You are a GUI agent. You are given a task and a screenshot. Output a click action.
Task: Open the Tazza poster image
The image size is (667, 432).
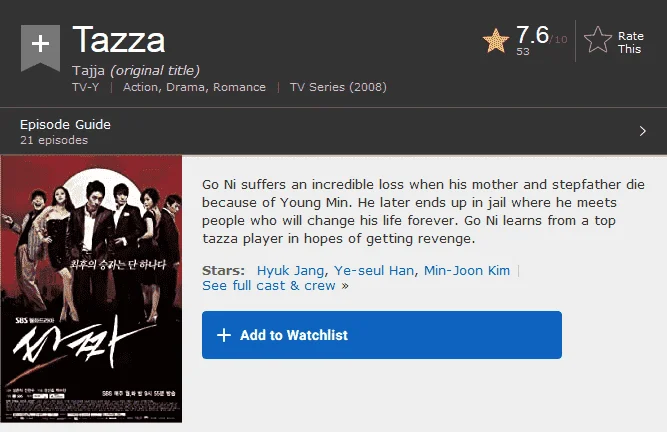click(91, 289)
